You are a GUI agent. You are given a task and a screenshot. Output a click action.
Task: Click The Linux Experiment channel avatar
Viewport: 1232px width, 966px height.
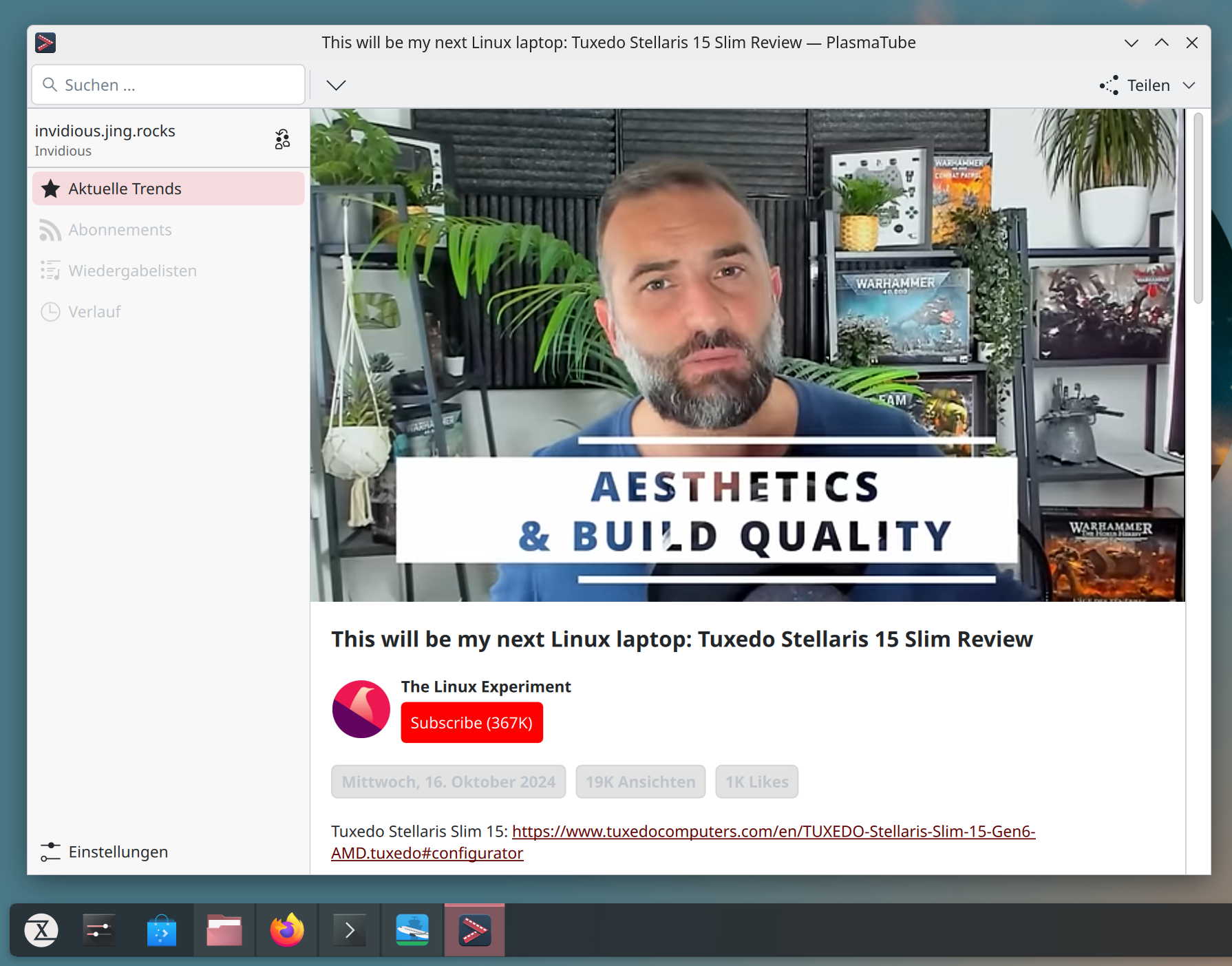coord(361,709)
